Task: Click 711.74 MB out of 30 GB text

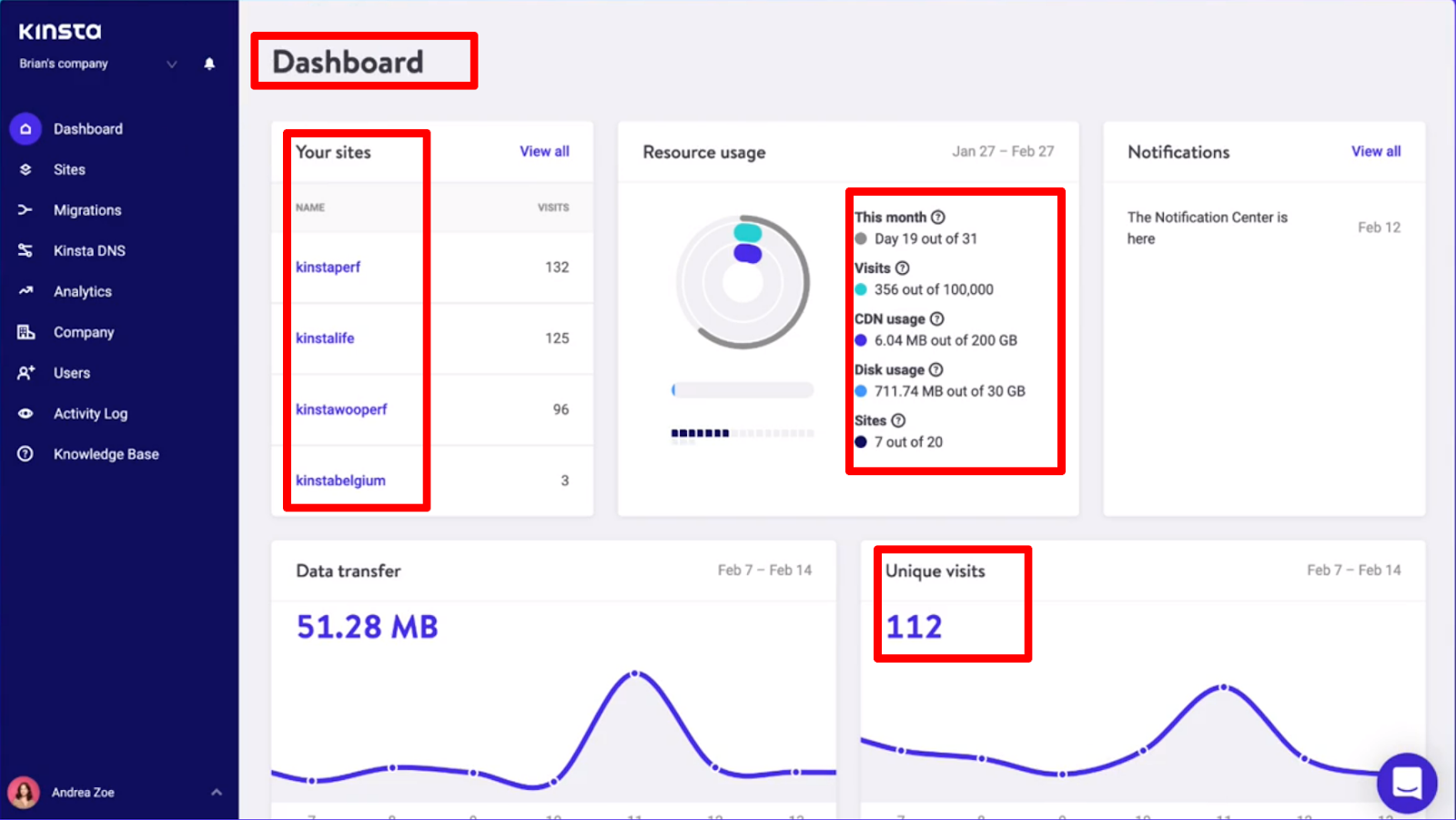Action: pyautogui.click(x=949, y=391)
